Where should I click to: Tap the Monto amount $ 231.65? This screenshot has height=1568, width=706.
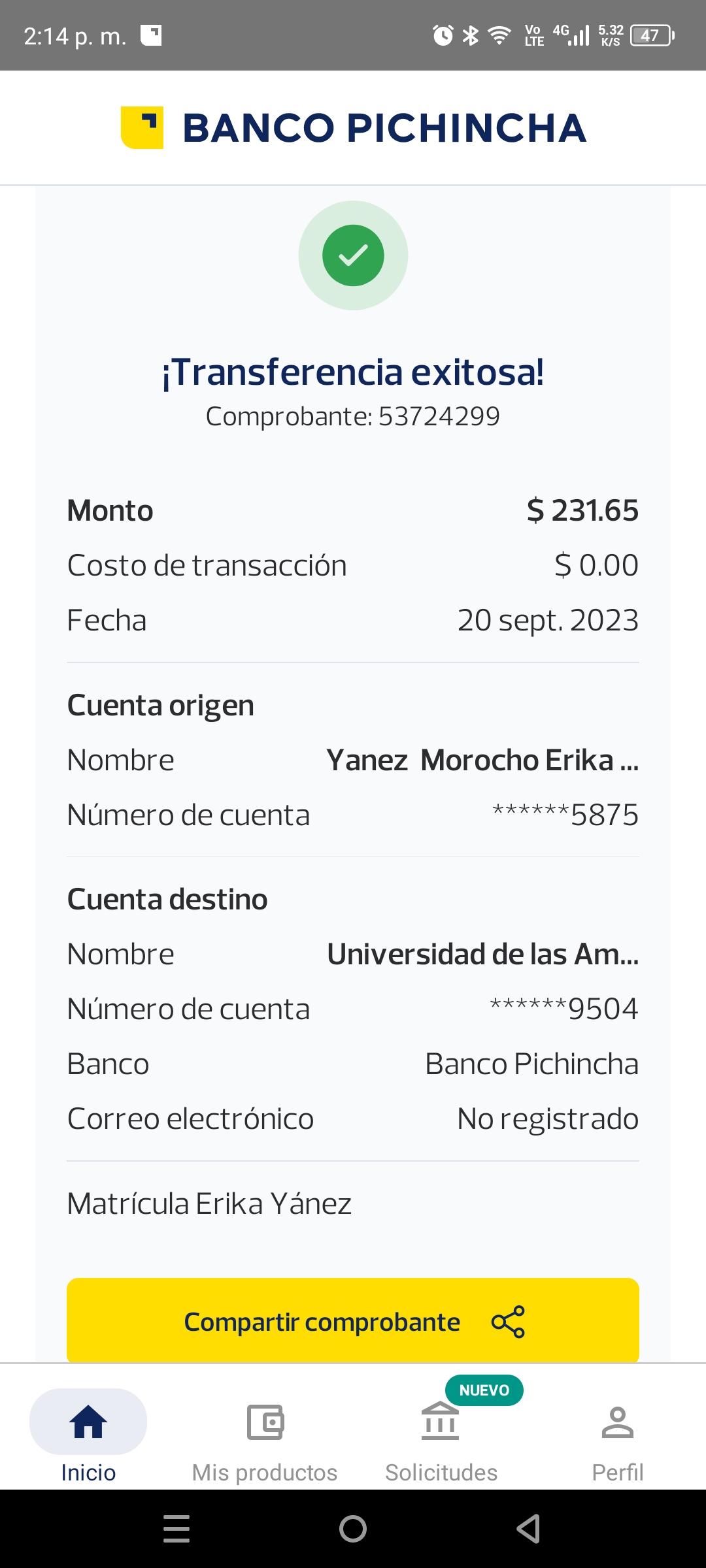(x=582, y=510)
